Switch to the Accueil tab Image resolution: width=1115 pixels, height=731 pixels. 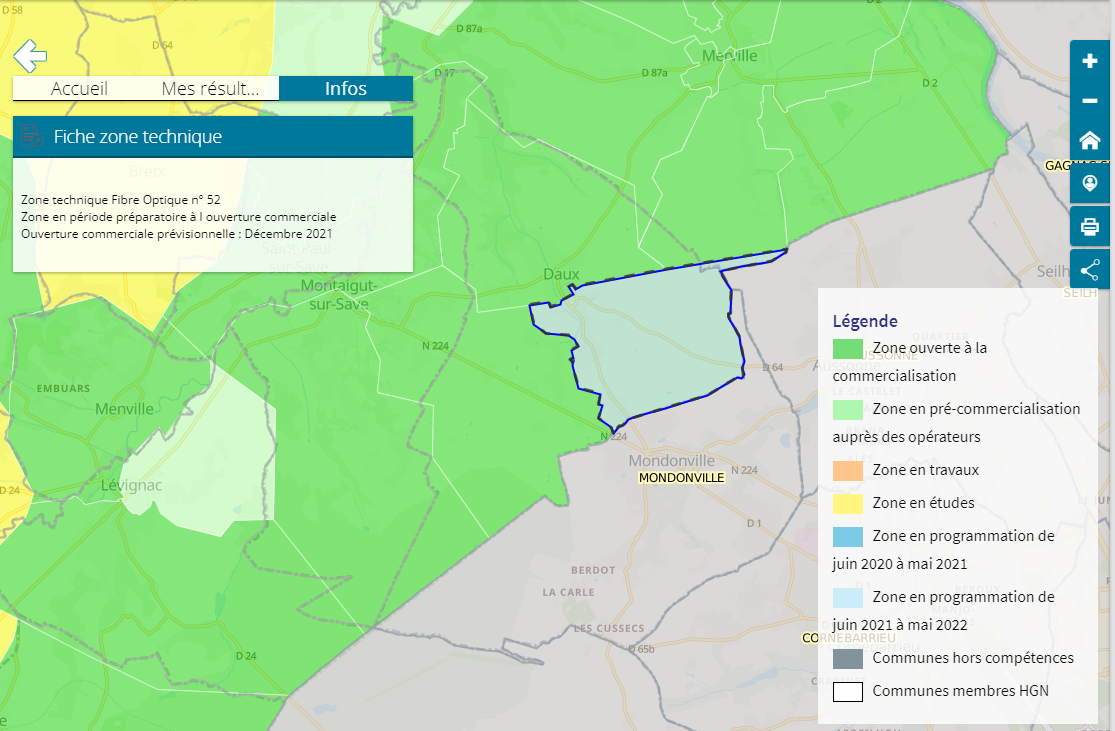79,89
